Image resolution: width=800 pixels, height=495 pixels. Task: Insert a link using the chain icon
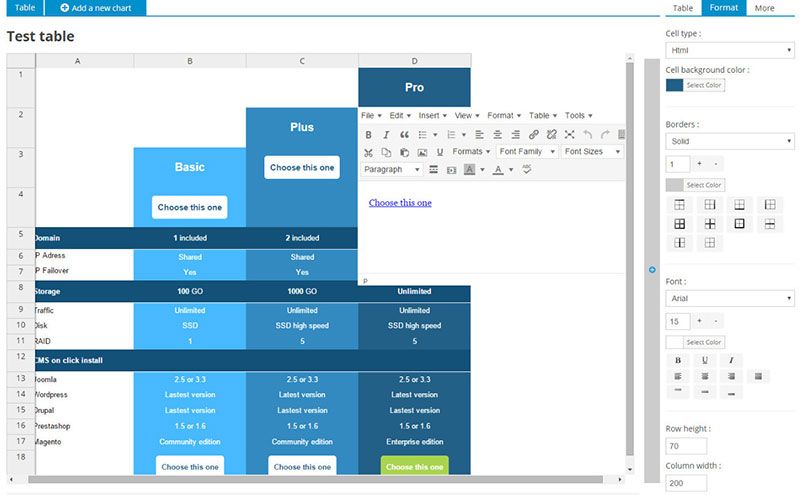534,135
